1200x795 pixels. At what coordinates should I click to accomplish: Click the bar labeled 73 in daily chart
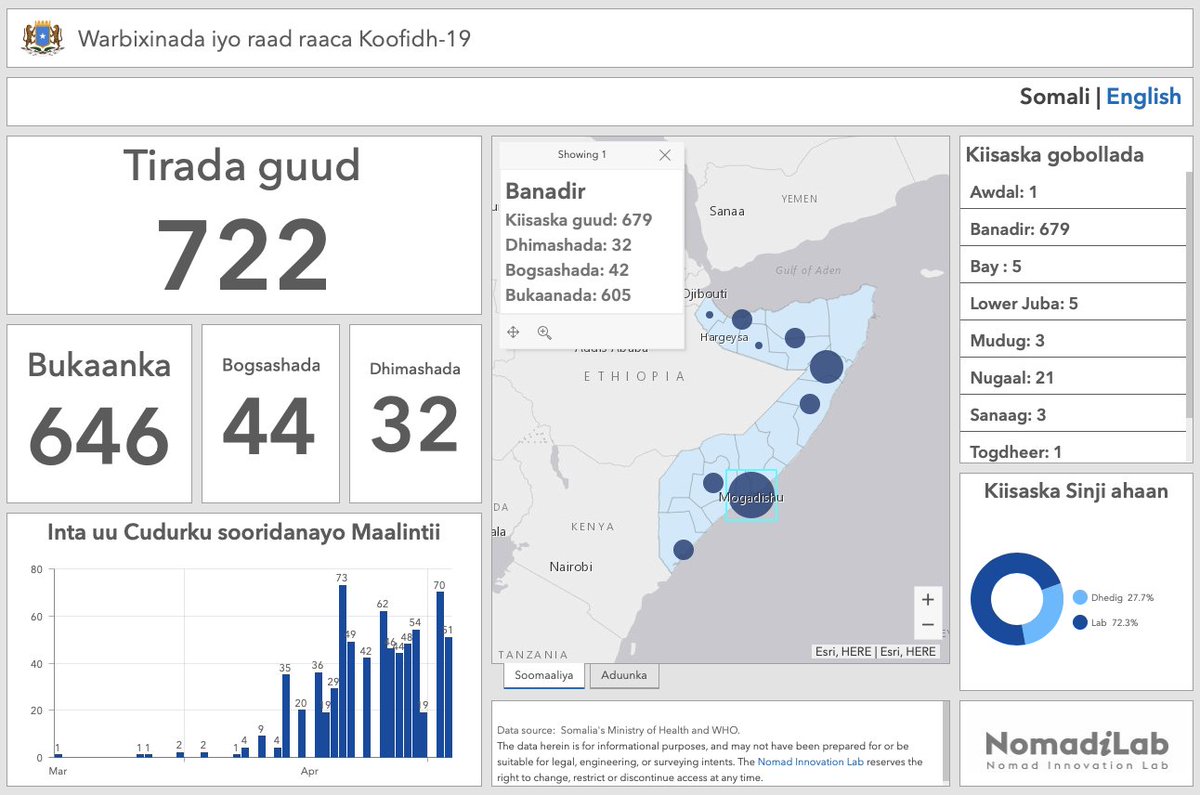pos(342,671)
